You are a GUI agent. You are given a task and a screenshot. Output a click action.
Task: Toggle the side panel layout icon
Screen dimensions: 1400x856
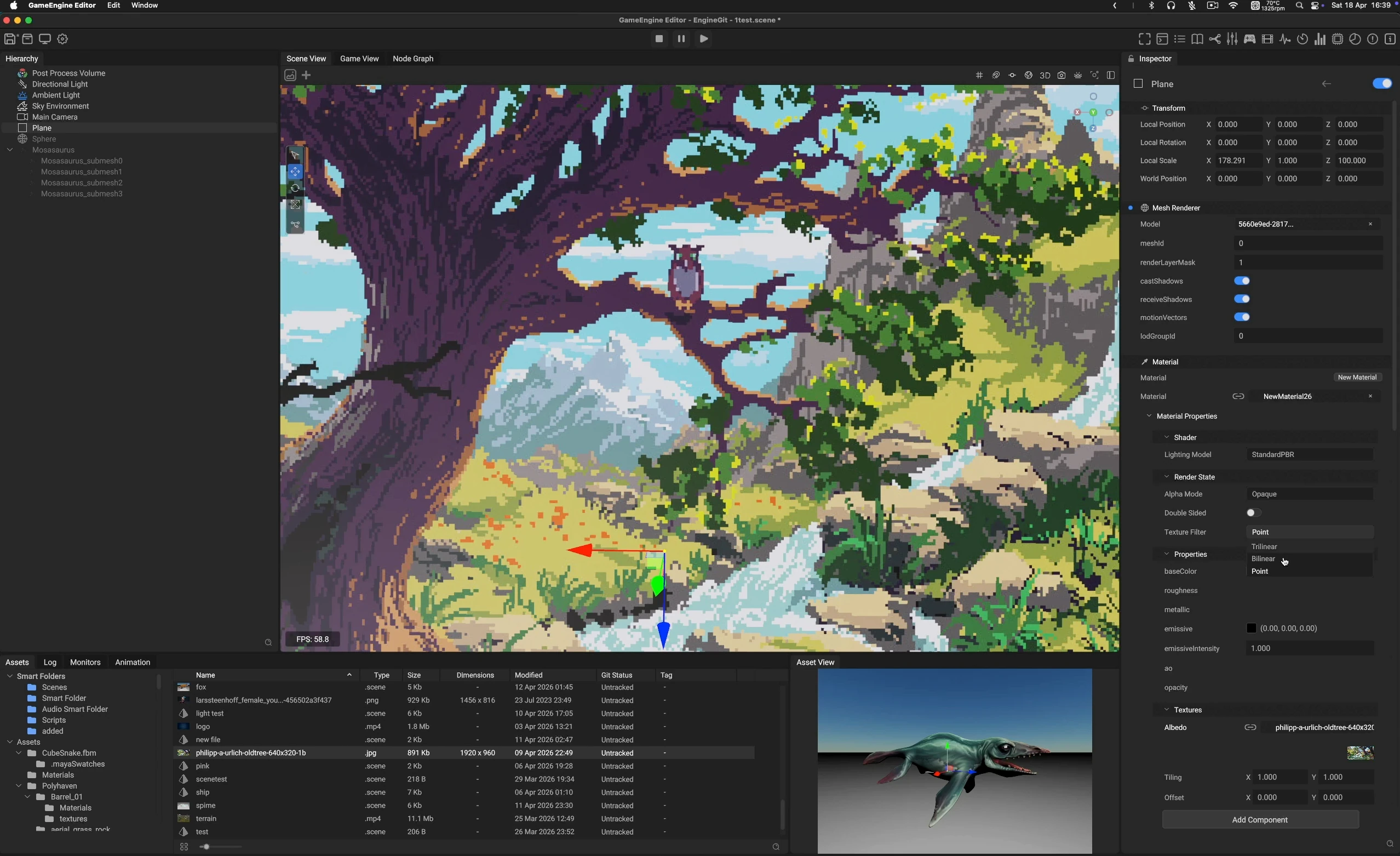[x=1111, y=75]
